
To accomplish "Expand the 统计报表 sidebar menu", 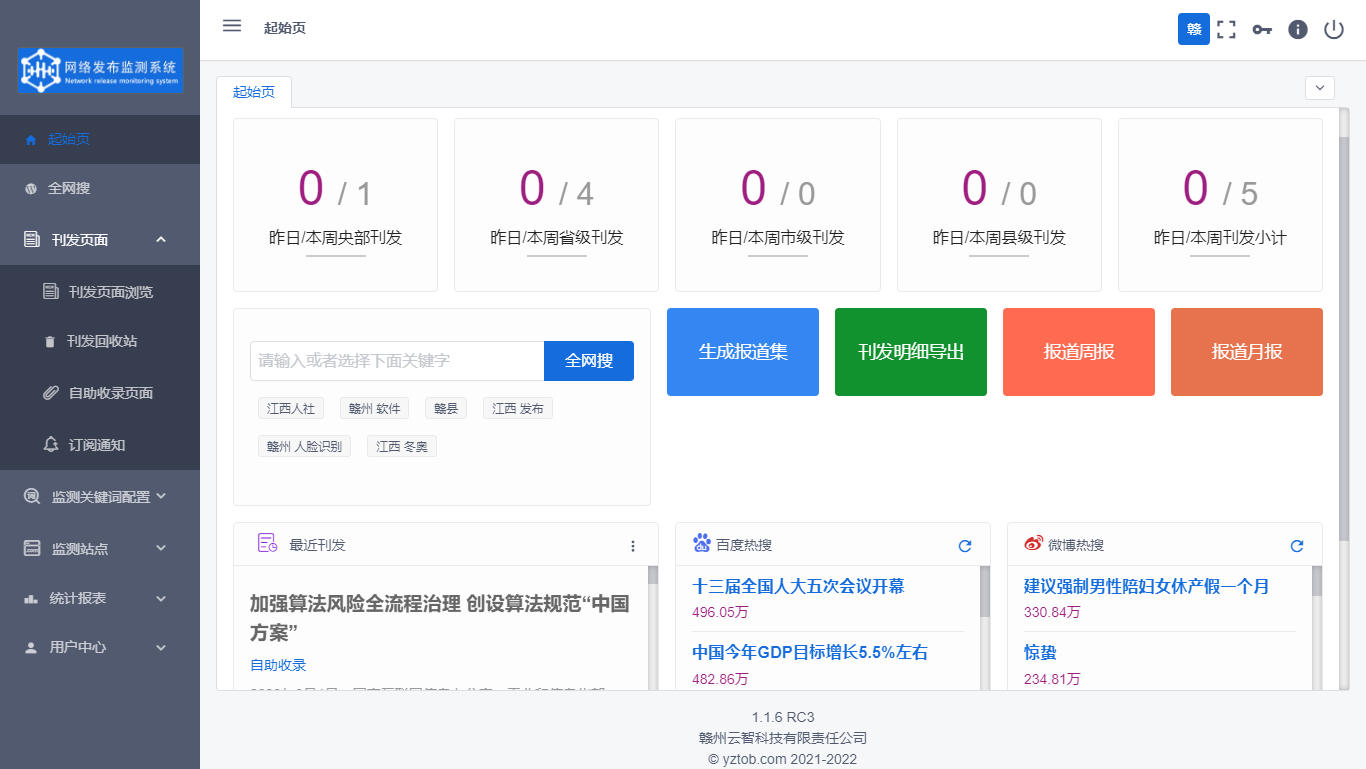I will click(100, 598).
